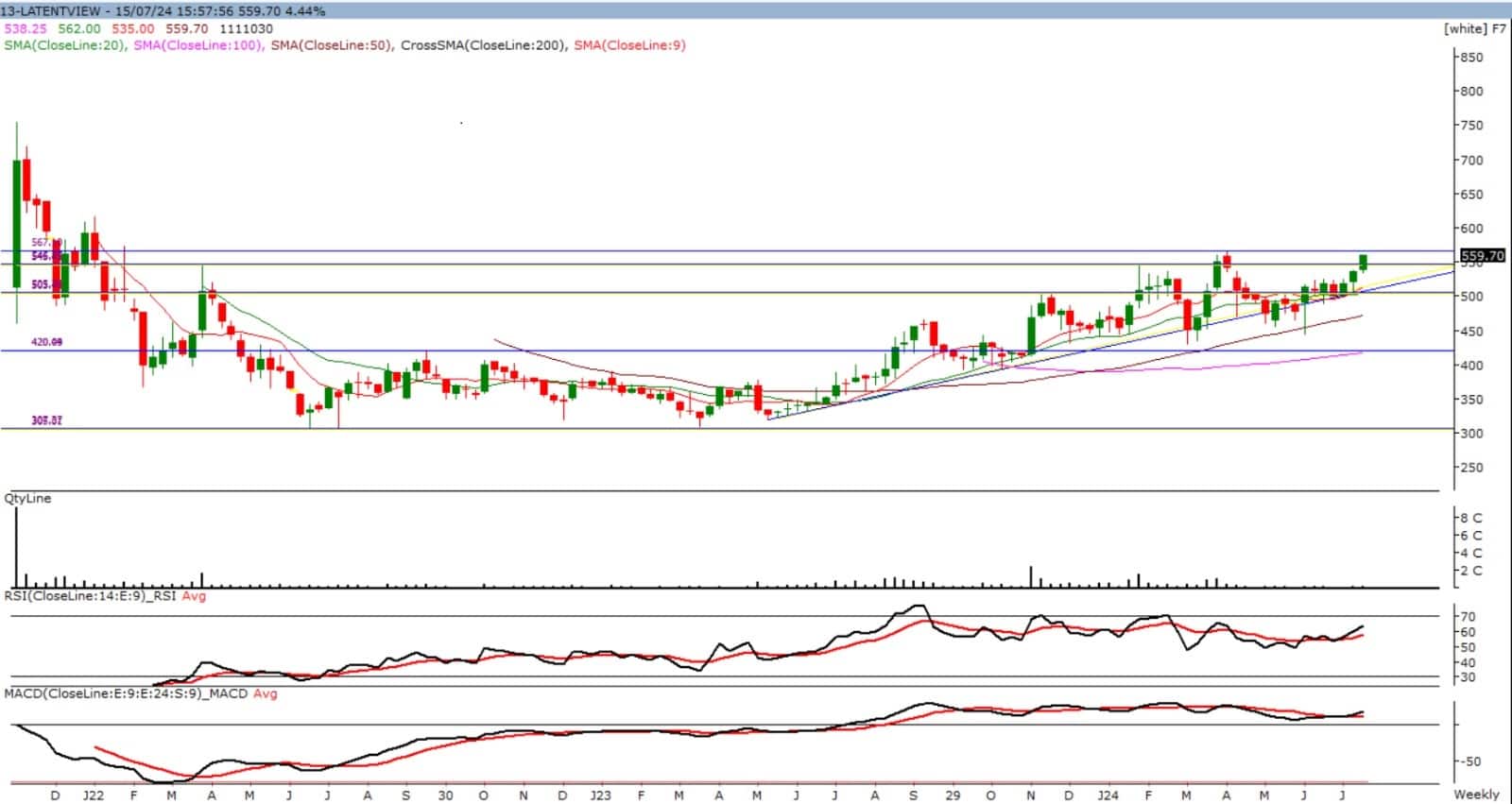The image size is (1512, 804).
Task: Click the SMA(CloseLine:20) legend label
Action: coord(64,44)
